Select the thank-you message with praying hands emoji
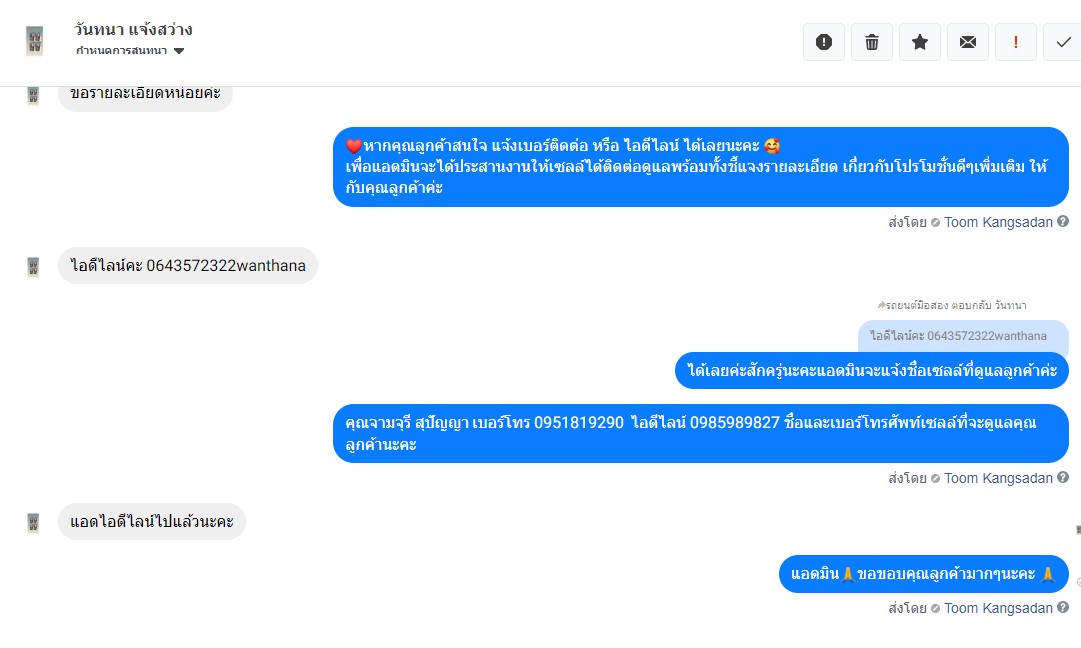The image size is (1081, 648). tap(924, 574)
